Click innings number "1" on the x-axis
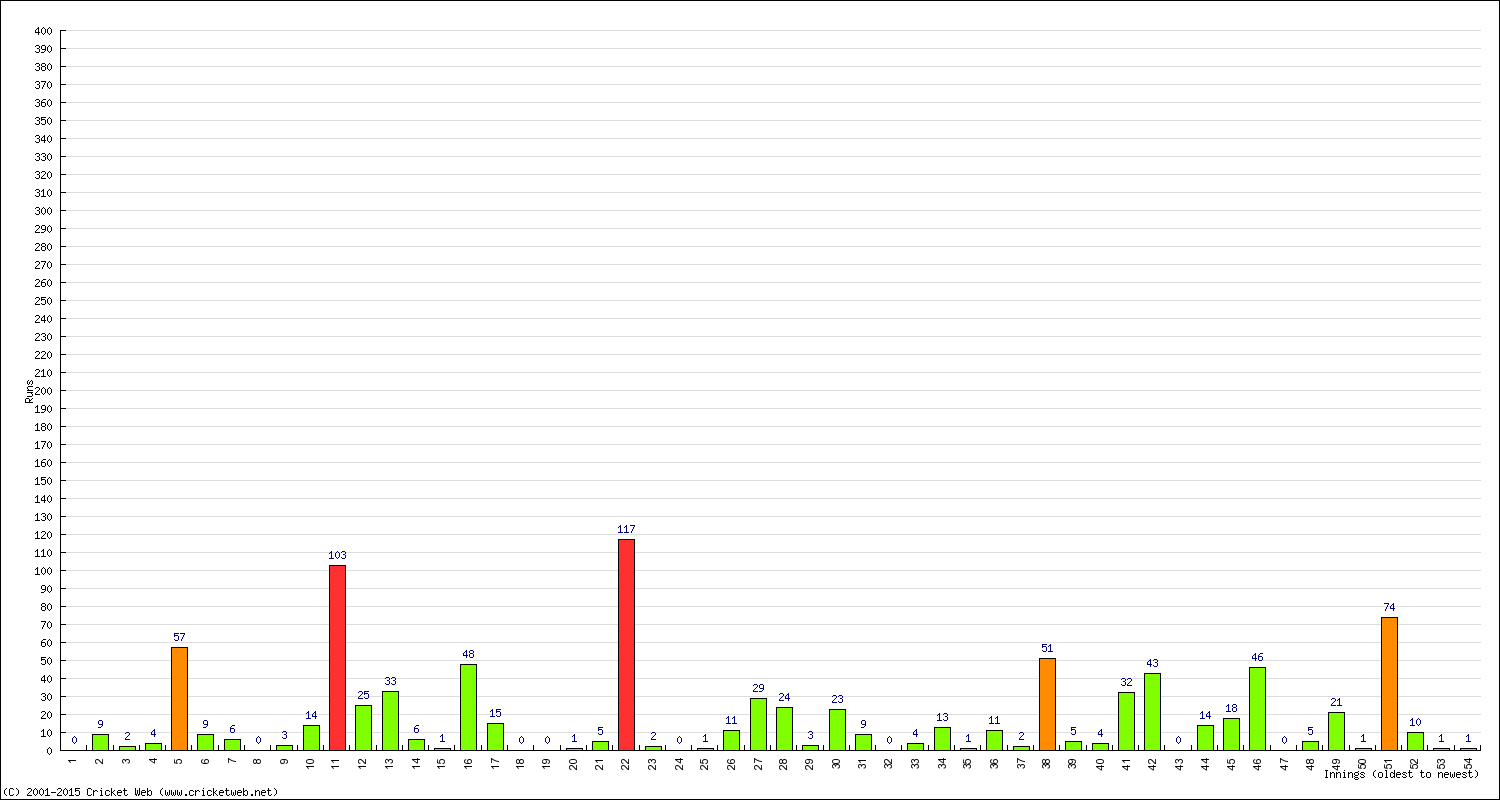Image resolution: width=1500 pixels, height=800 pixels. click(x=74, y=760)
